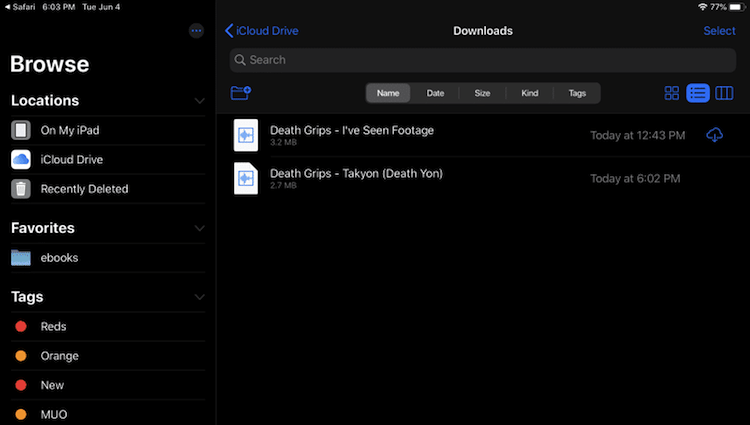Image resolution: width=750 pixels, height=425 pixels.
Task: Sort files by Size
Action: 482,93
